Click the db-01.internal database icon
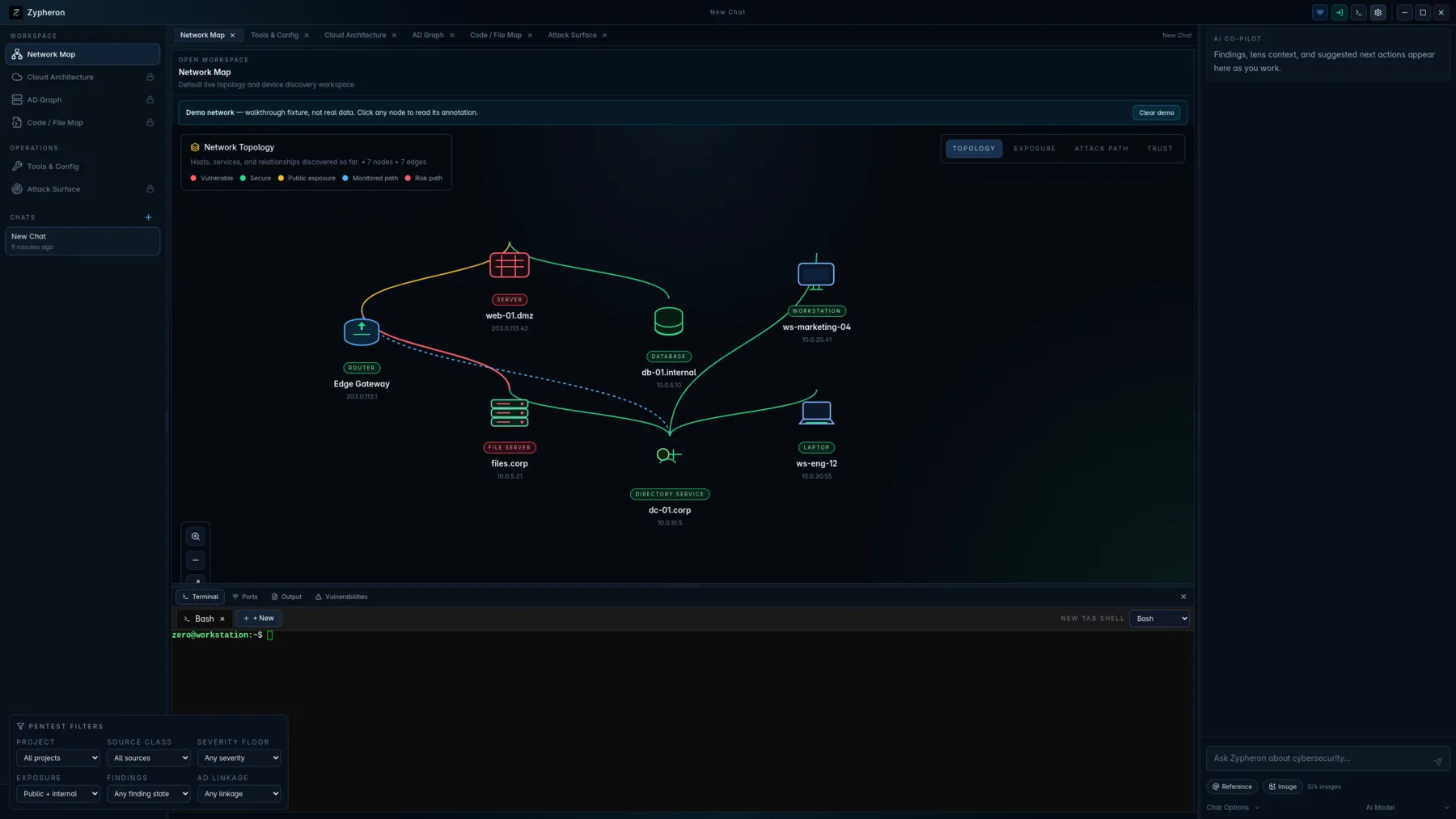This screenshot has height=819, width=1456. click(668, 321)
